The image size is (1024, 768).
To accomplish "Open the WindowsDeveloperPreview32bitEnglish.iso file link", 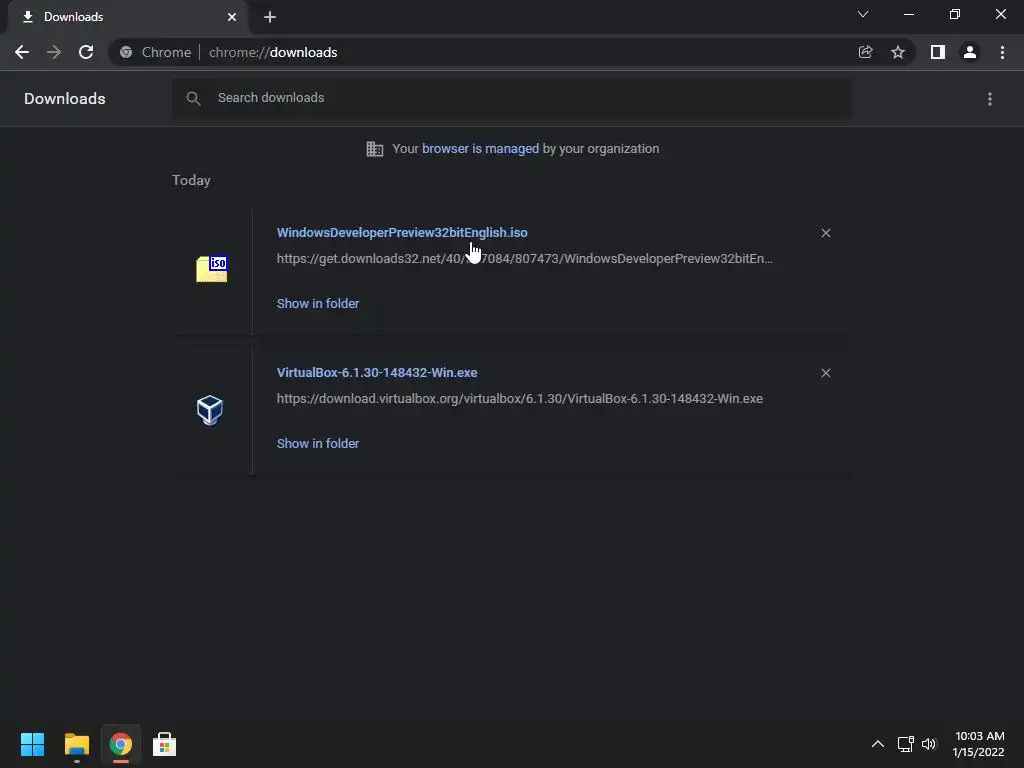I will coord(402,232).
